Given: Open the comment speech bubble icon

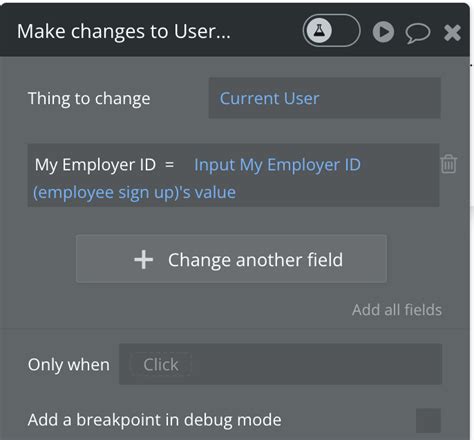Looking at the screenshot, I should [418, 33].
